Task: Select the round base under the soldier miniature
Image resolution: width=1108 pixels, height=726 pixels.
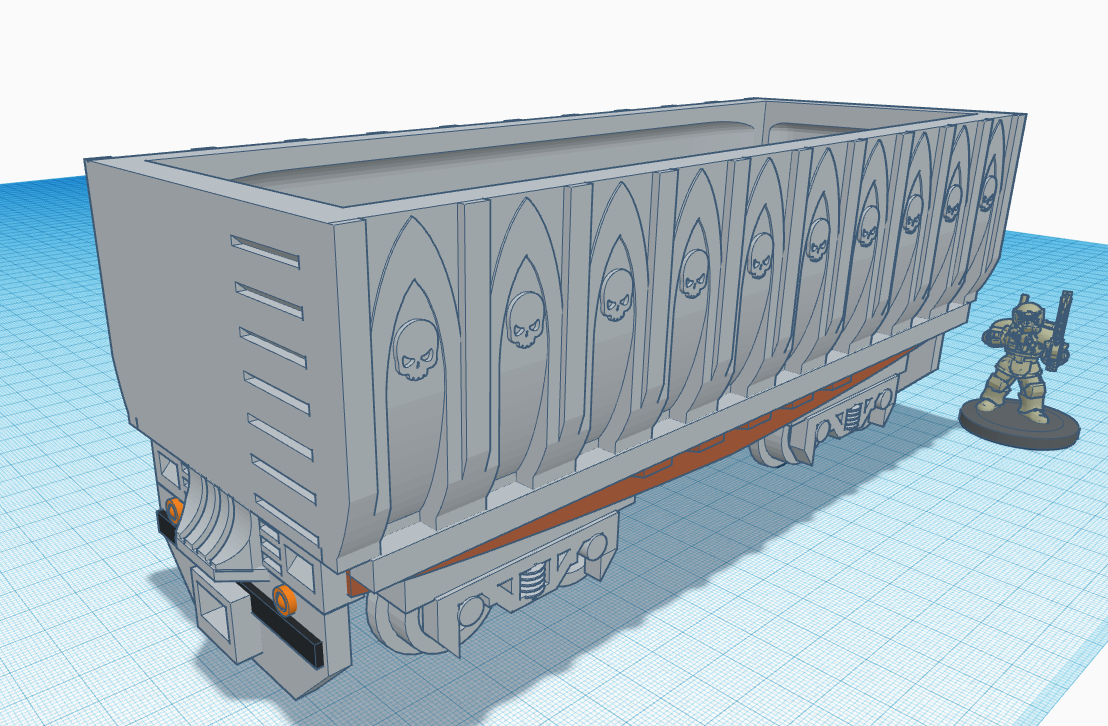Action: pos(1020,422)
